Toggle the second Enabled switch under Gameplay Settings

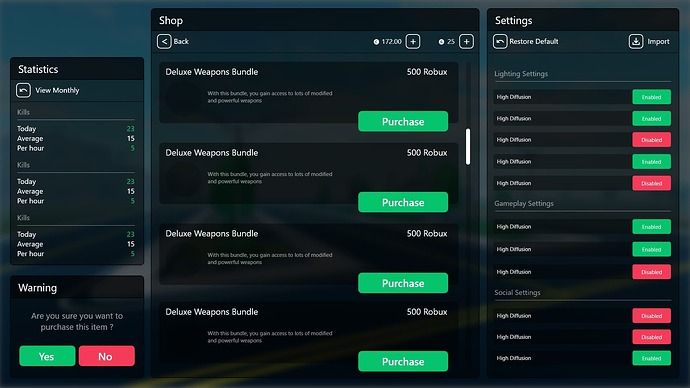(x=651, y=249)
